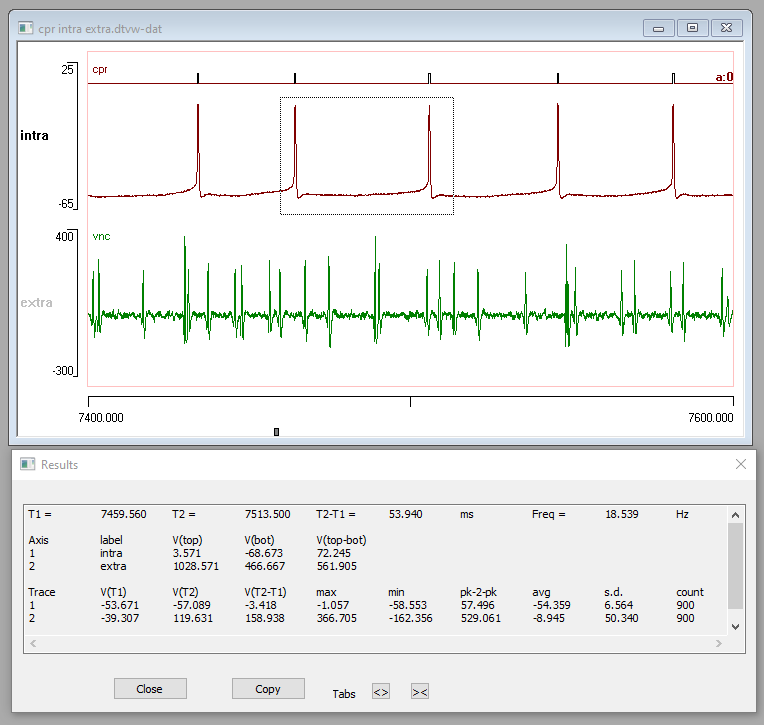Viewport: 764px width, 725px height.
Task: Click the a:0 event indicator
Action: point(724,76)
